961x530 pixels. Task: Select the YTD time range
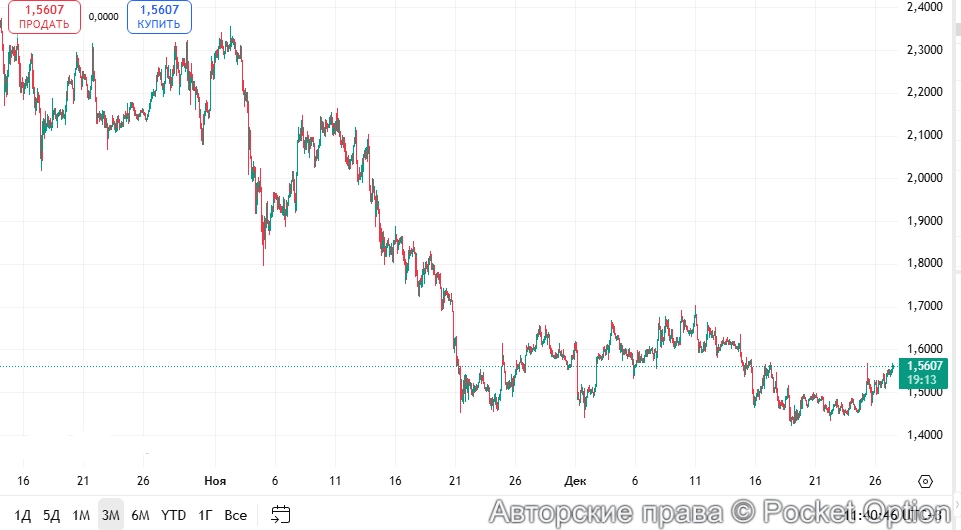click(x=174, y=515)
